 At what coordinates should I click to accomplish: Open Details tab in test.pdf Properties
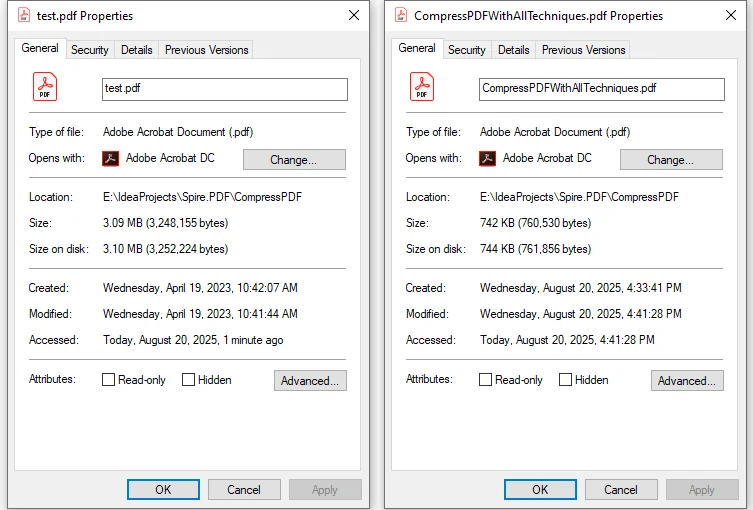[x=137, y=50]
